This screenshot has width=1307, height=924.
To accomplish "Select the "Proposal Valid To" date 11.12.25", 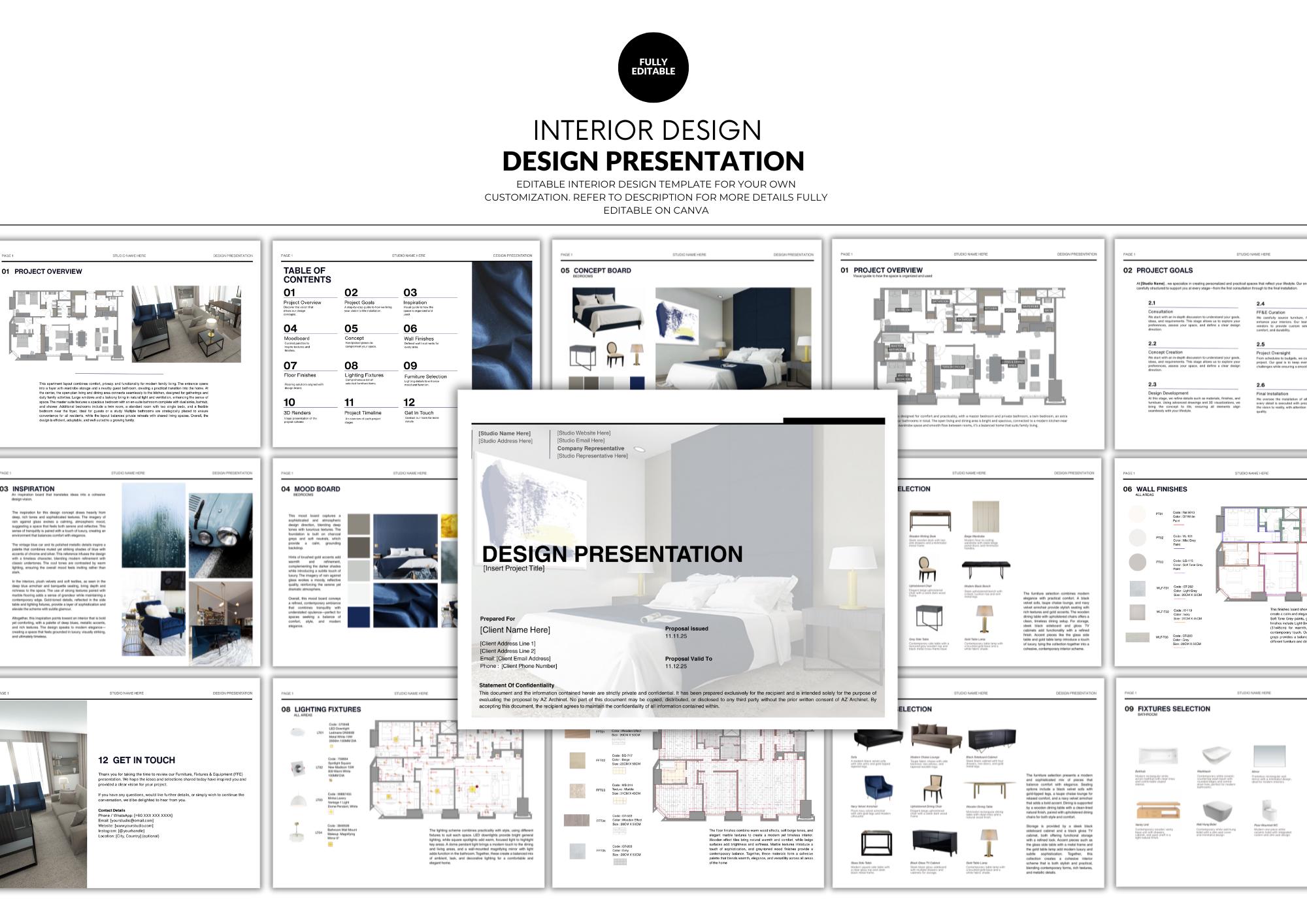I will (676, 667).
